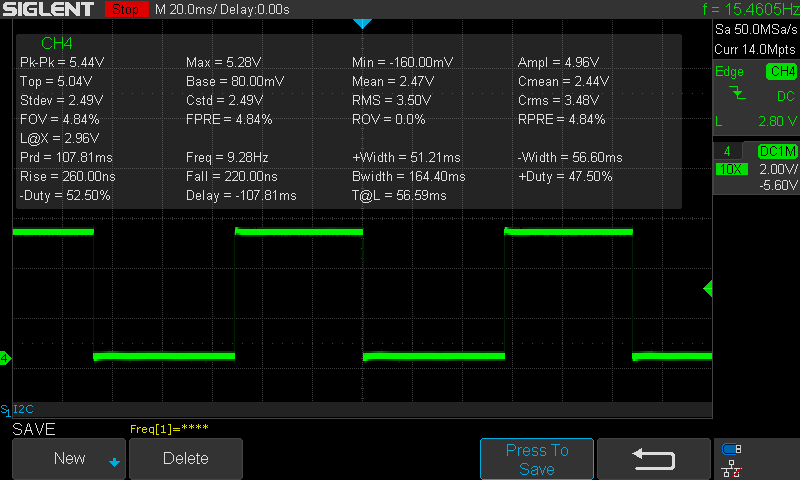
Task: Click the Press To Save button
Action: [537, 459]
